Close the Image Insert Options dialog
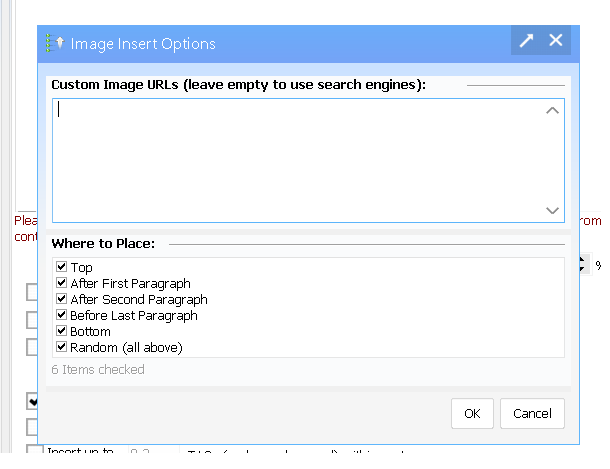 tap(556, 40)
